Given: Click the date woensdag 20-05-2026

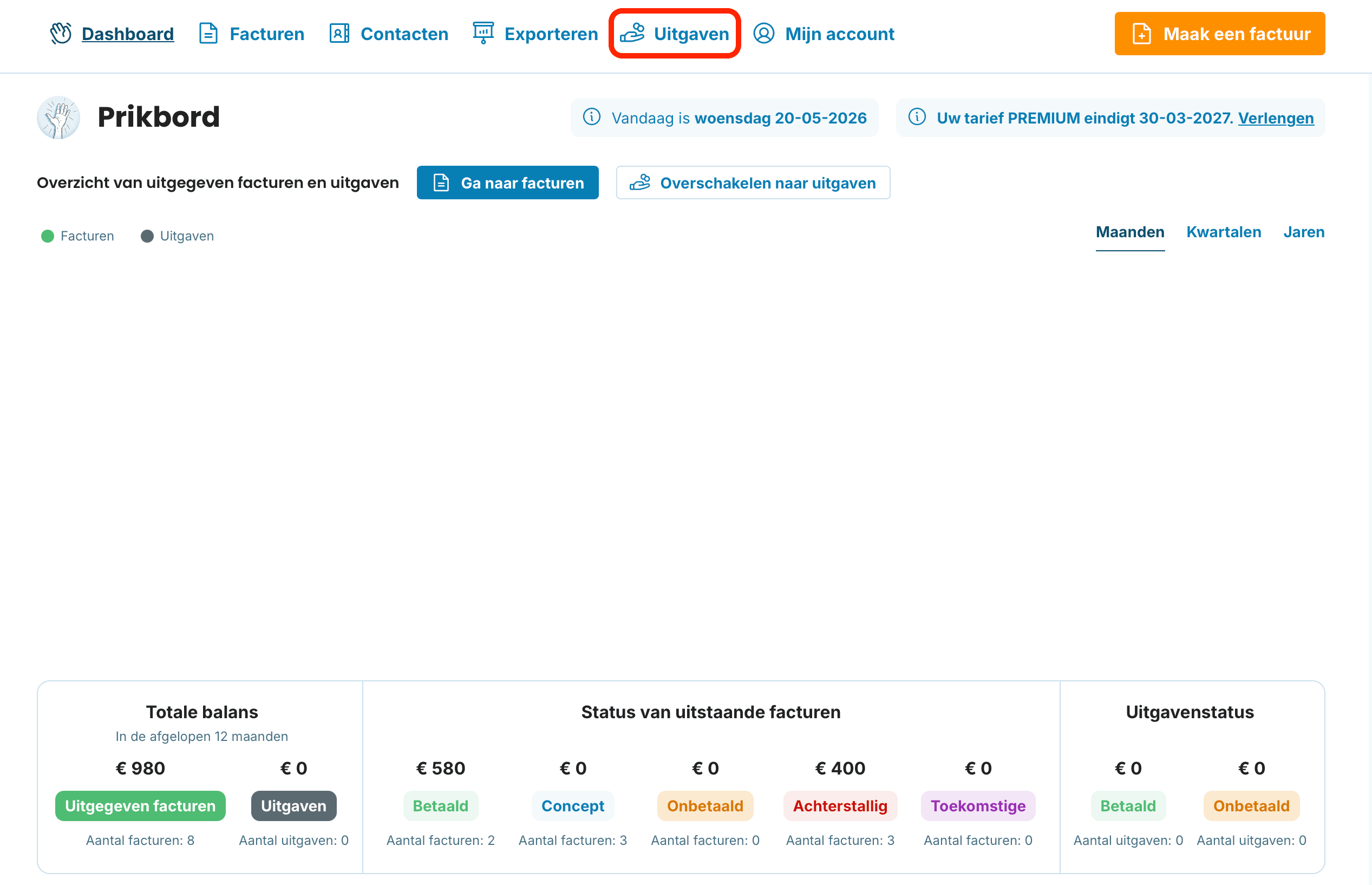Looking at the screenshot, I should (780, 118).
